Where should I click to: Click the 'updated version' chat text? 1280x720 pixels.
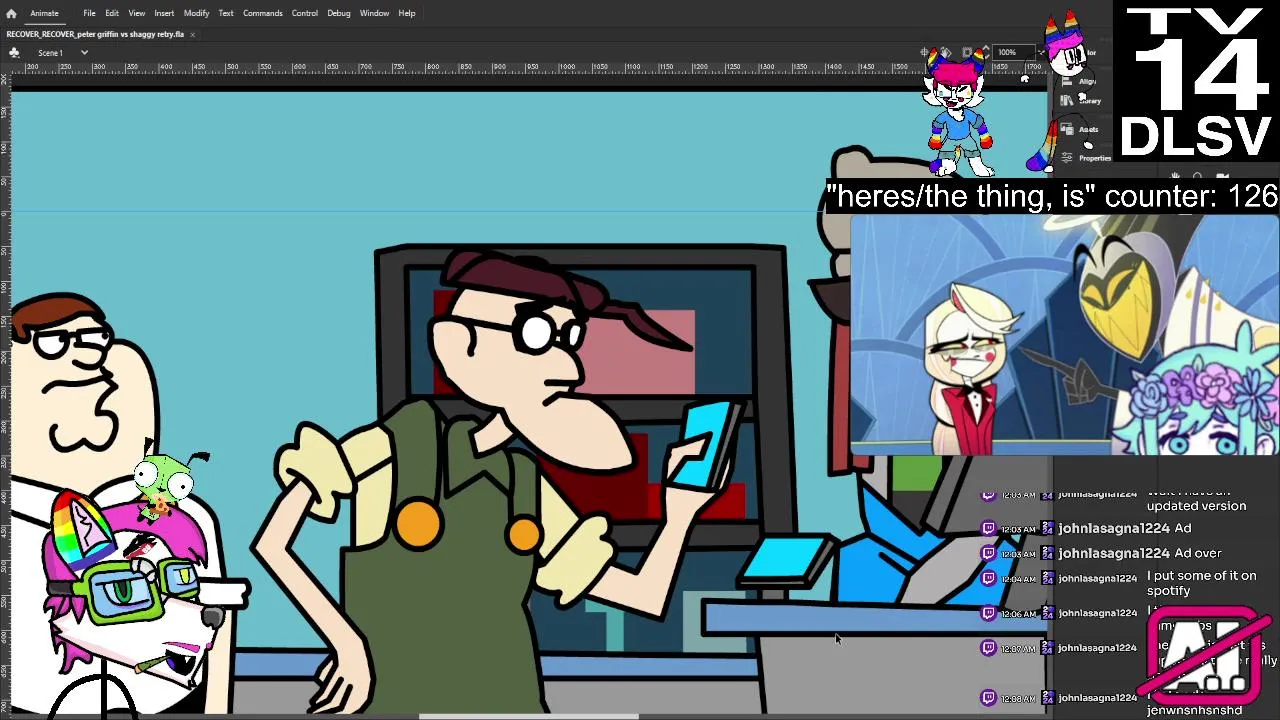[1196, 506]
